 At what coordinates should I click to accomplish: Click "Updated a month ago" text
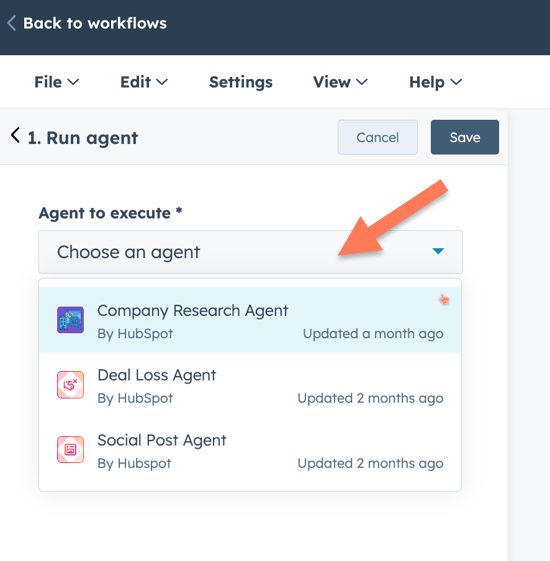coord(373,334)
